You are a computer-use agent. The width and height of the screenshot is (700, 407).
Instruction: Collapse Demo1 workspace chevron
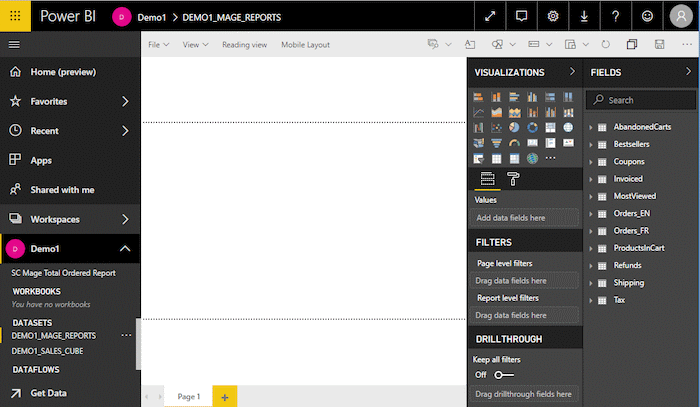125,249
